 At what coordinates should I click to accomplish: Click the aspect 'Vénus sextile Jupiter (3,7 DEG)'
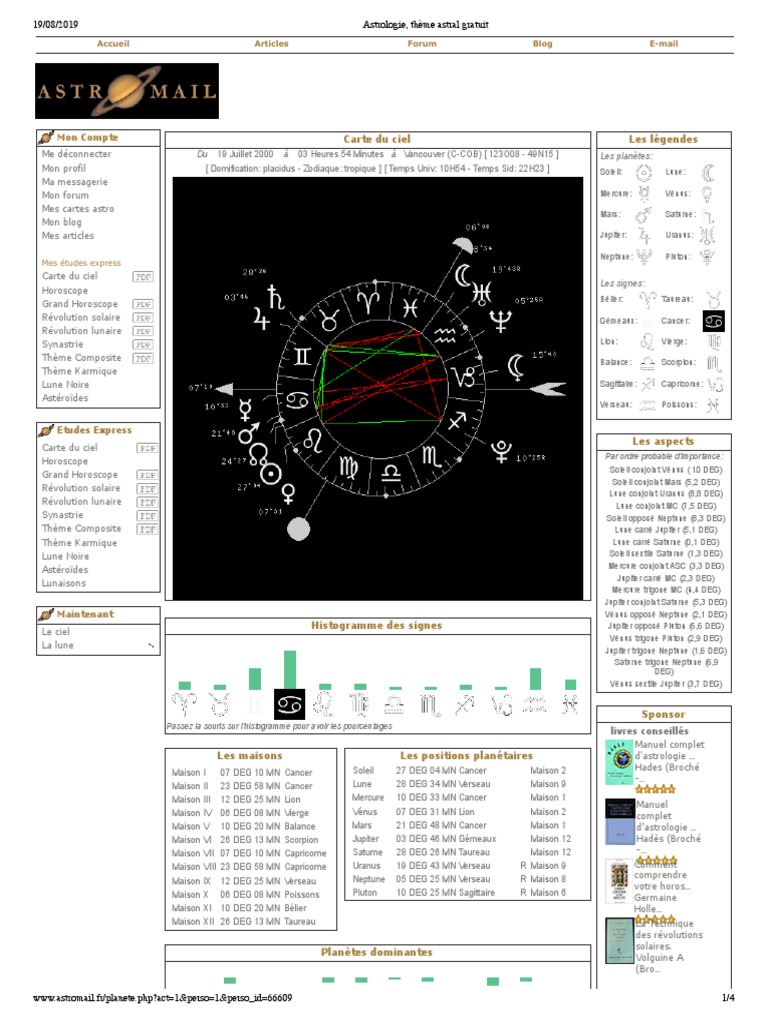[x=665, y=684]
